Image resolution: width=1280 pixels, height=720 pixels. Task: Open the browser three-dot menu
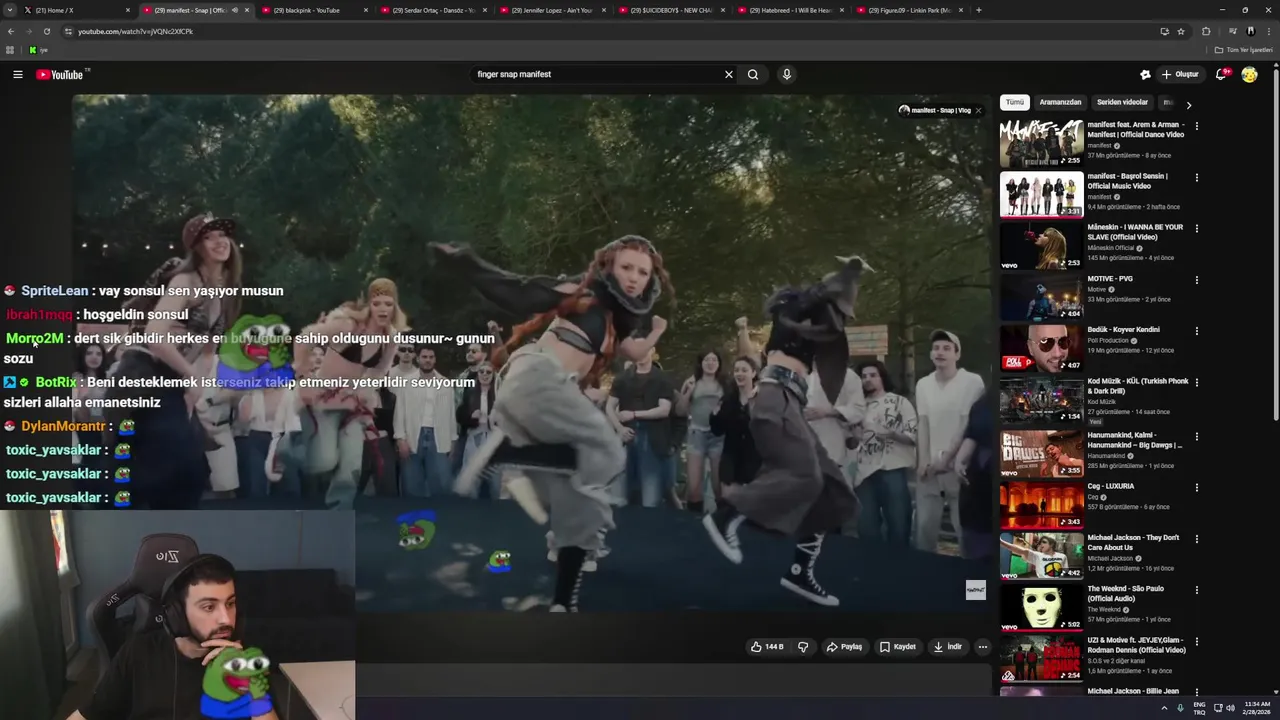coord(1268,31)
